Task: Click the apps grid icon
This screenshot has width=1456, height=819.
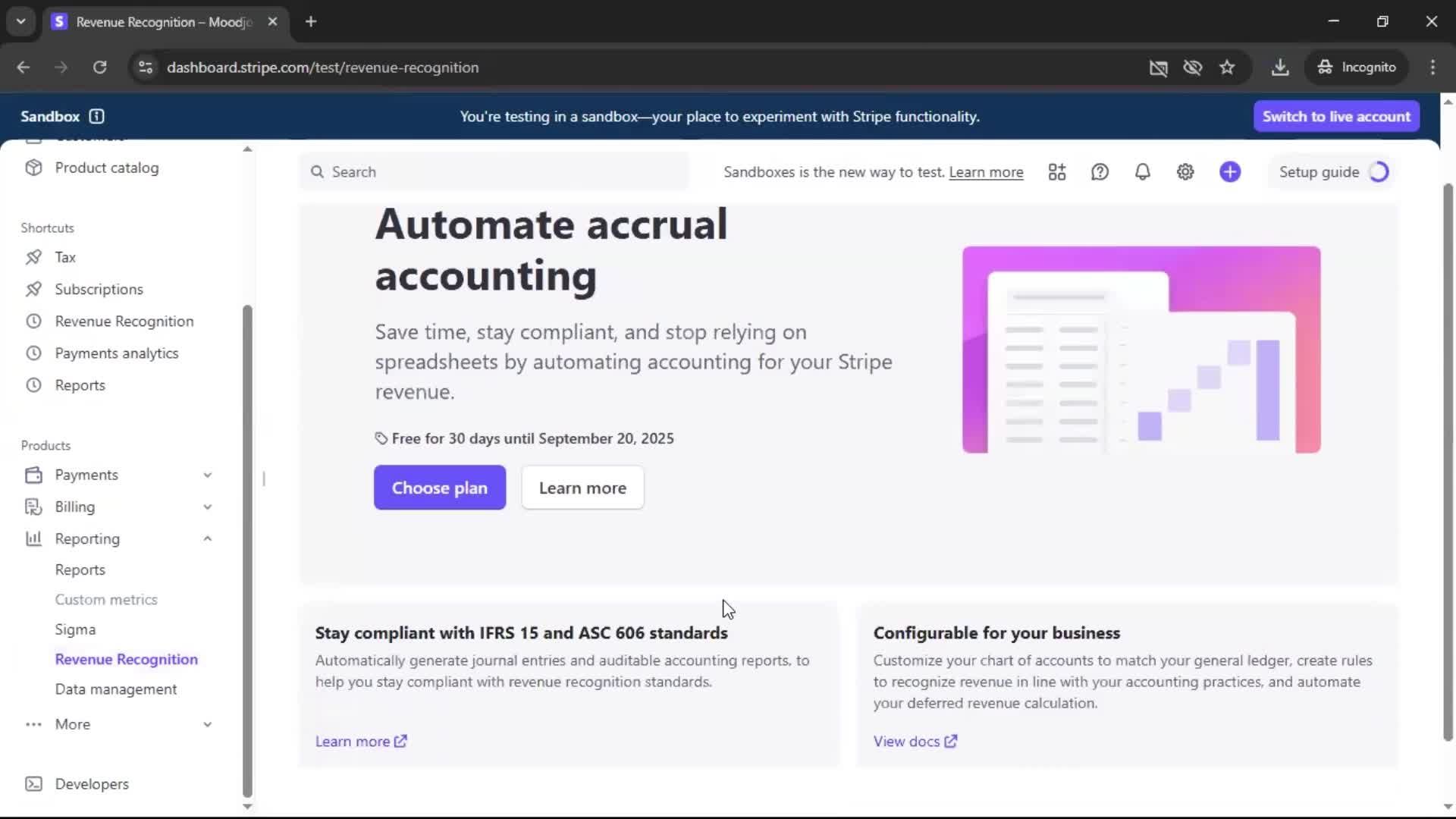Action: click(x=1057, y=172)
